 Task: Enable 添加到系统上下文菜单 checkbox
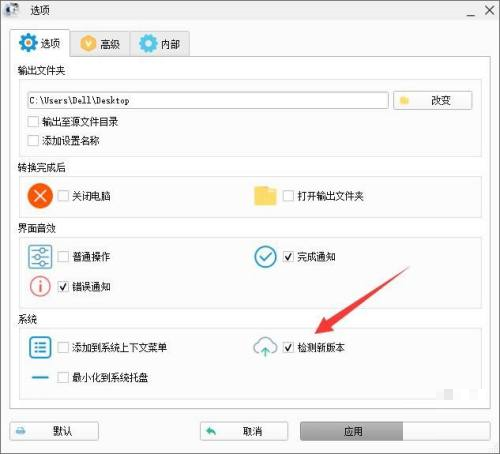[63, 347]
